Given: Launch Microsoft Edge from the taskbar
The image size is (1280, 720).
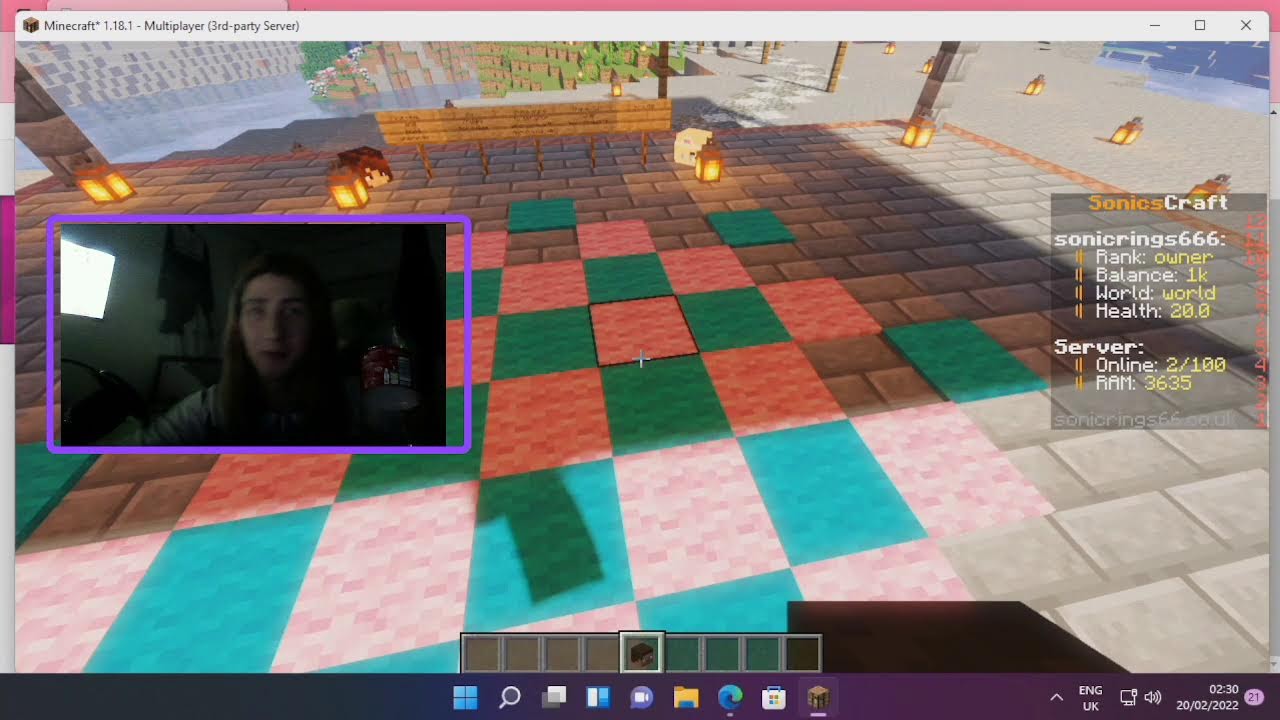Looking at the screenshot, I should tap(729, 697).
